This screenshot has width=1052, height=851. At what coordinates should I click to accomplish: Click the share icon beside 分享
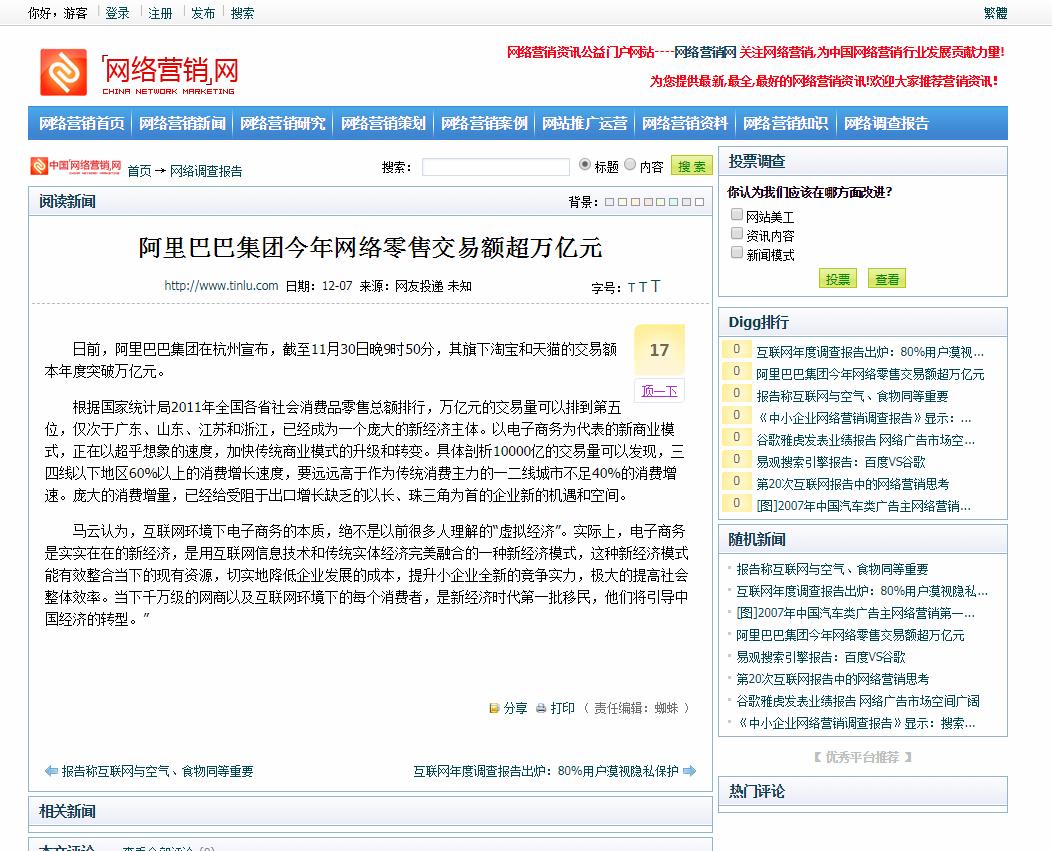click(494, 708)
